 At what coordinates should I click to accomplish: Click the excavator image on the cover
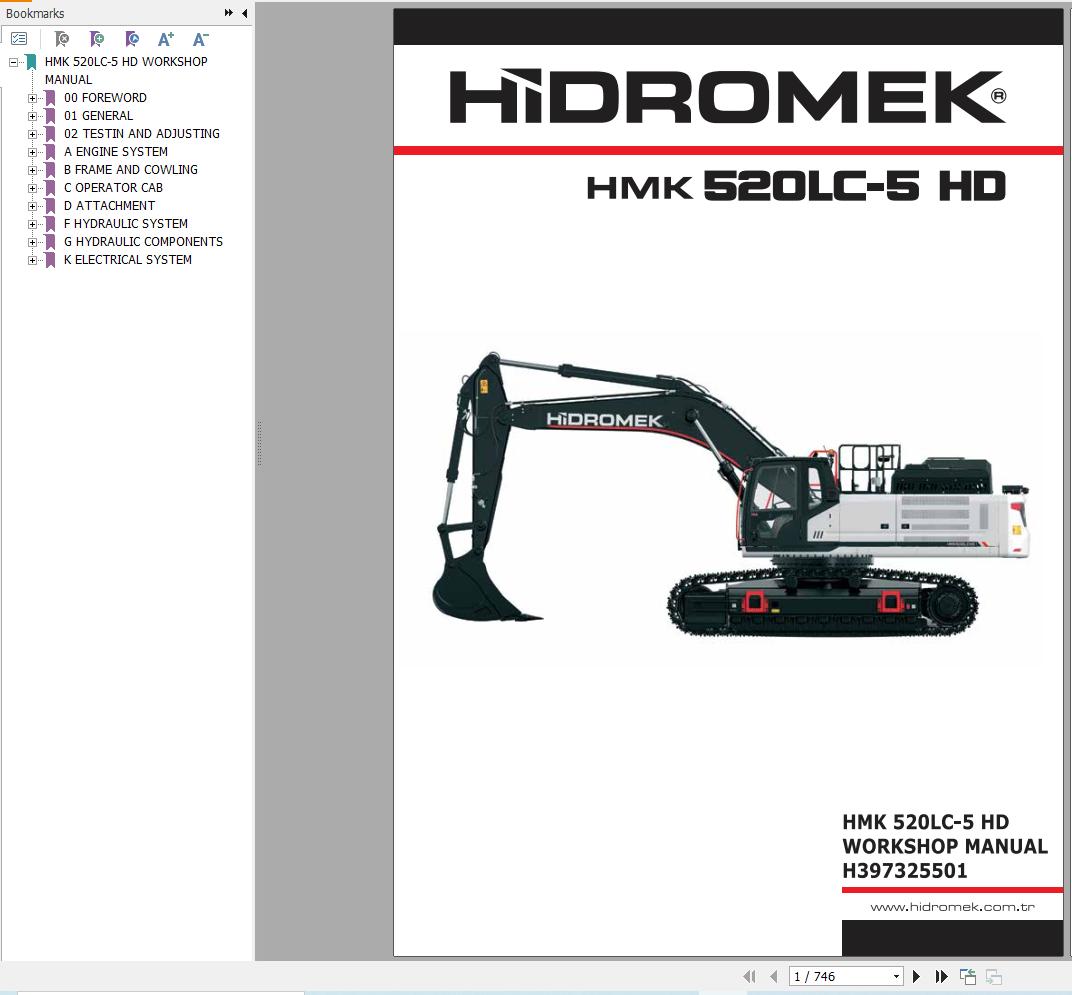click(730, 495)
